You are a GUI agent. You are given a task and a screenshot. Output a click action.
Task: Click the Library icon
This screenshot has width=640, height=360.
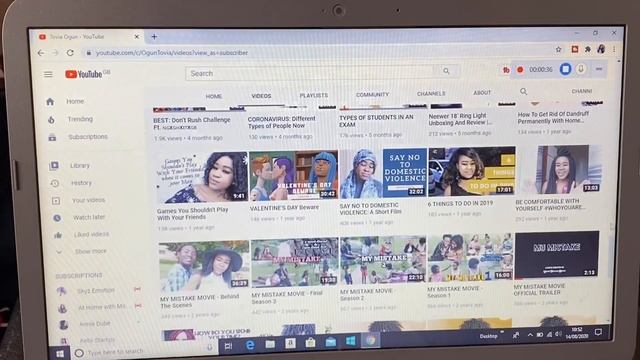coord(54,166)
